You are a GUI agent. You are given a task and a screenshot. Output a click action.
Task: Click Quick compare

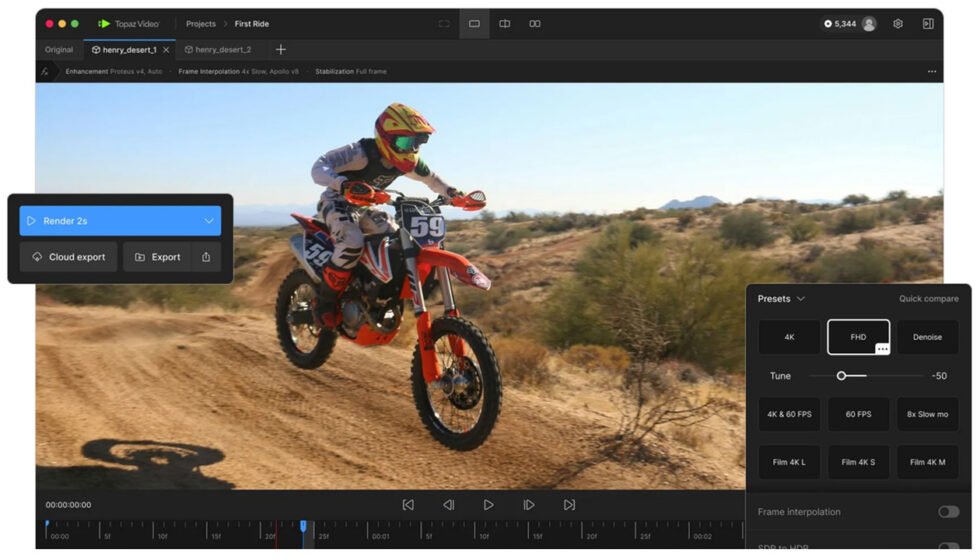click(x=928, y=299)
